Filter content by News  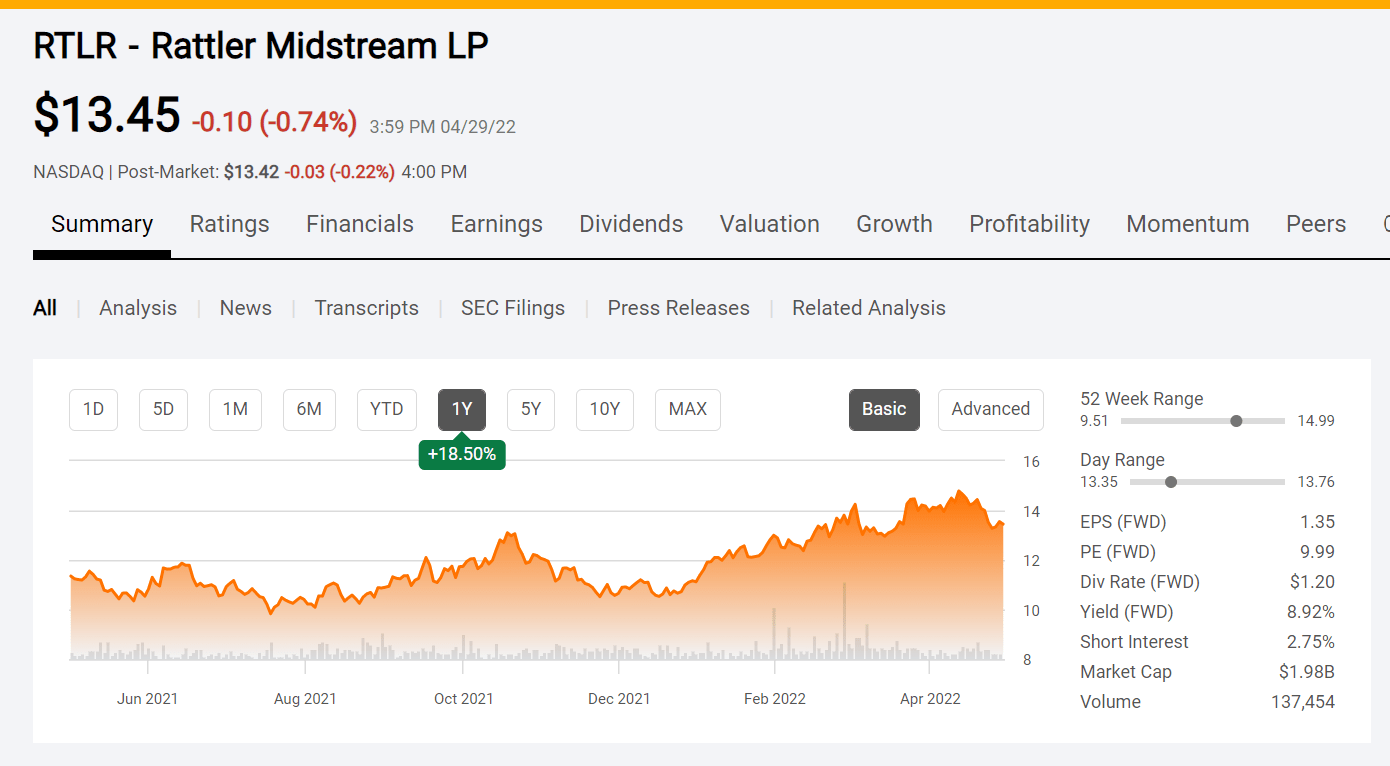[246, 308]
